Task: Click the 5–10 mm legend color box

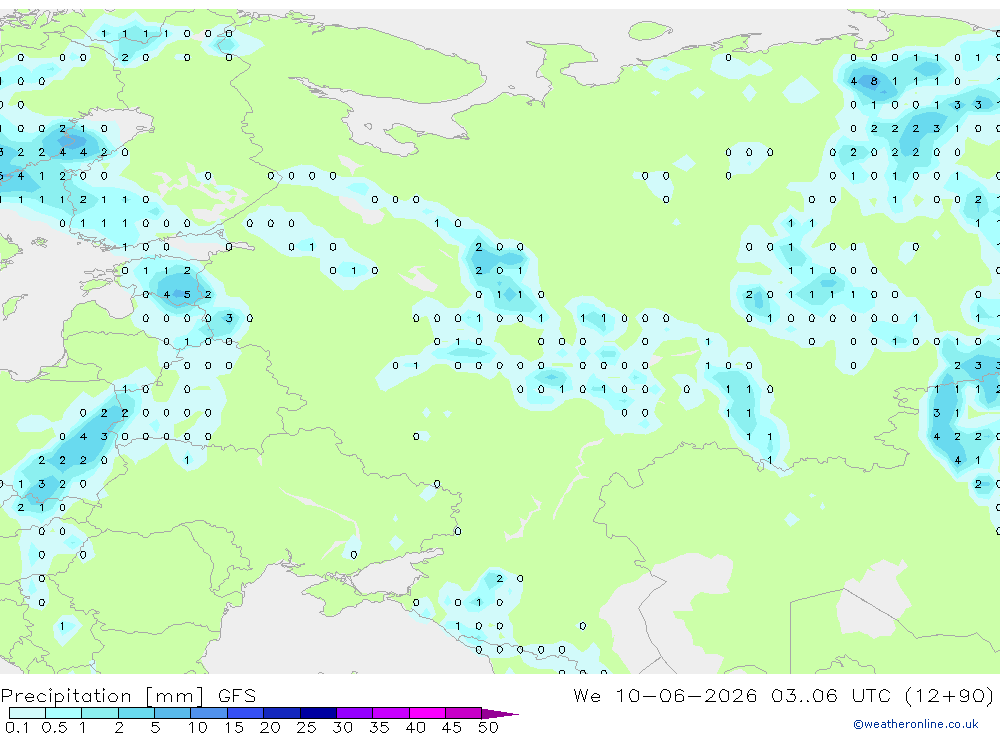Action: coord(173,713)
